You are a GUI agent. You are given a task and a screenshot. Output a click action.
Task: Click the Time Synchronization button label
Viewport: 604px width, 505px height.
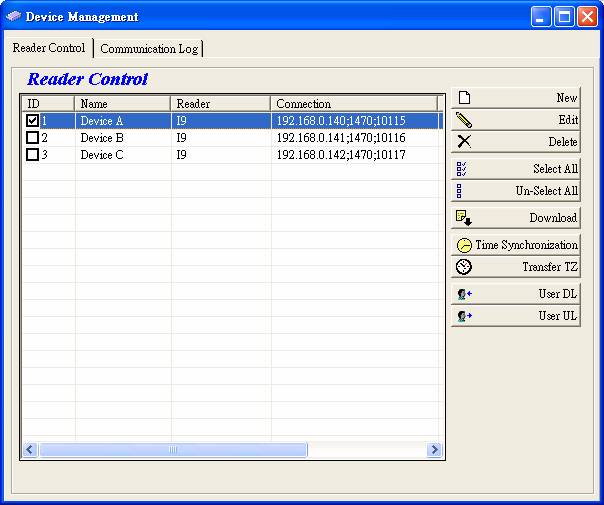tap(527, 245)
